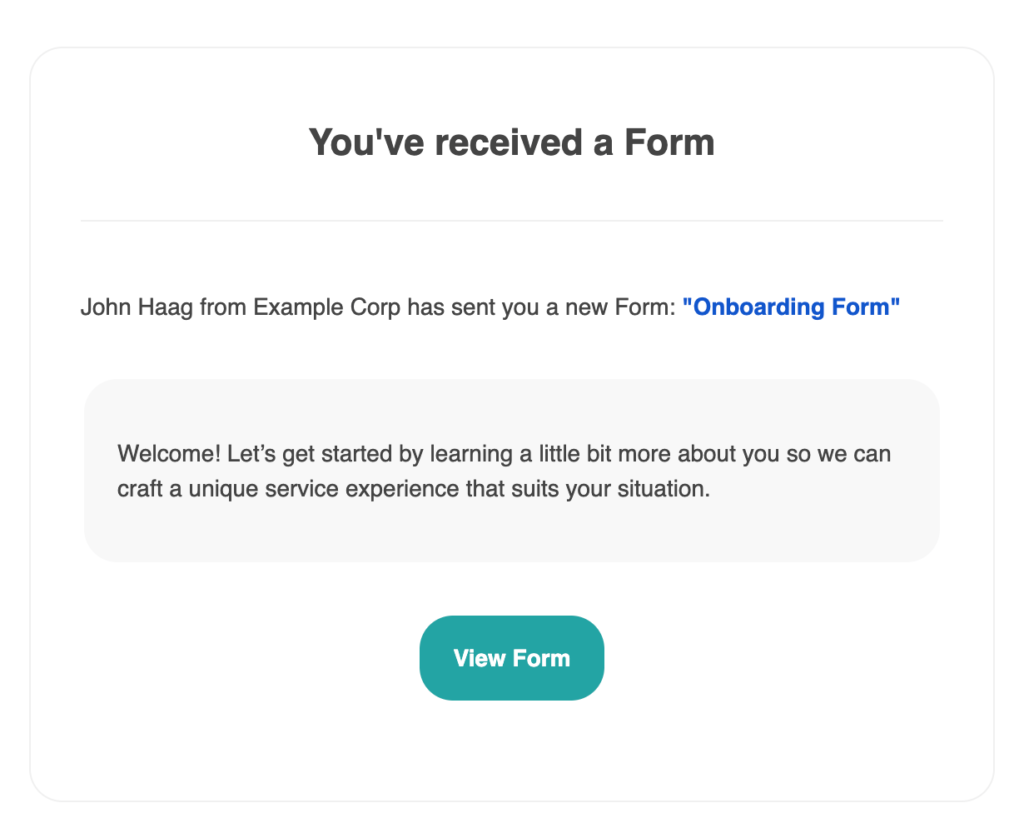Image resolution: width=1024 pixels, height=833 pixels.
Task: Click the word "situation." ending the message
Action: (664, 488)
